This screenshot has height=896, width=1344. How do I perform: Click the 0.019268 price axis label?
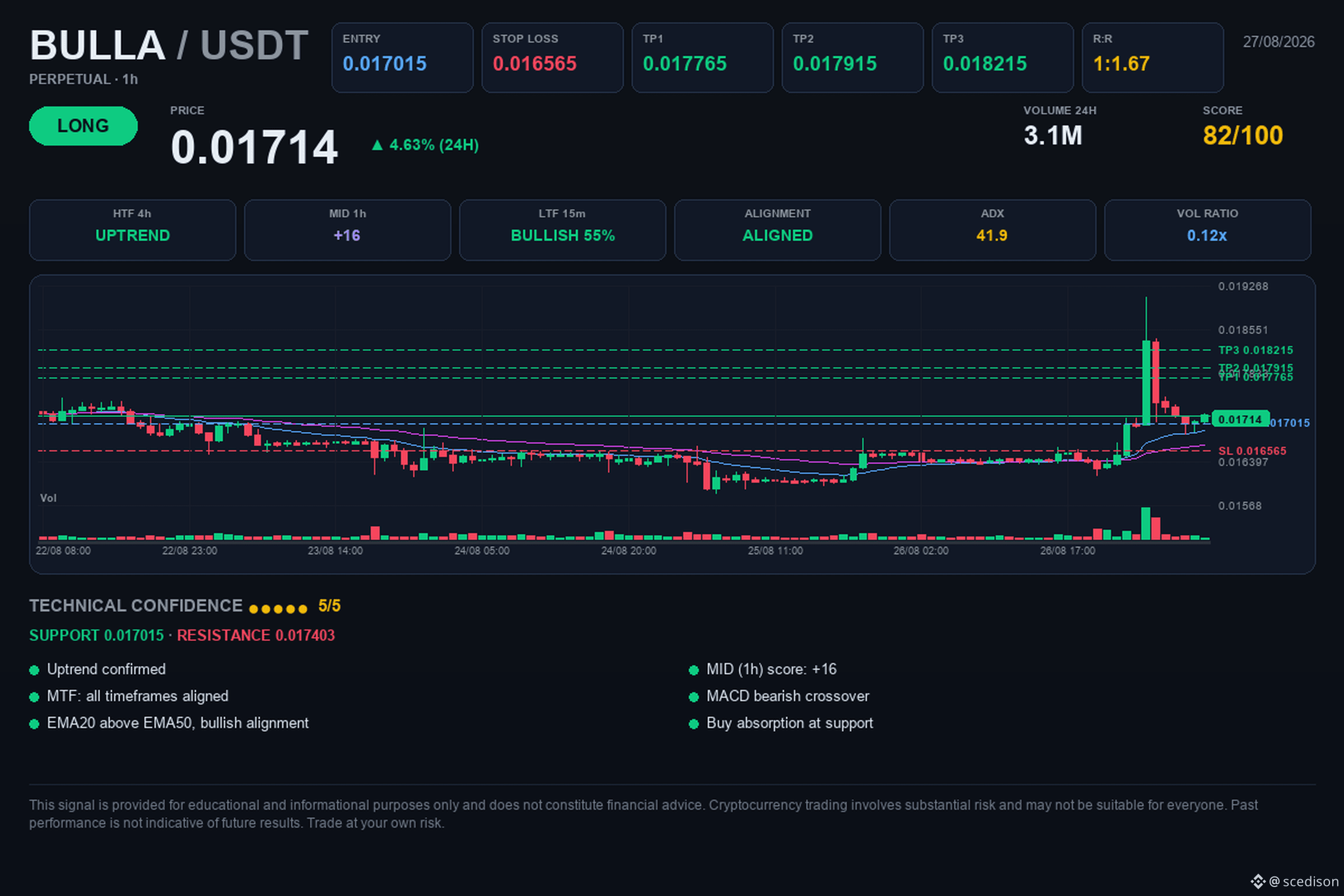[x=1243, y=286]
